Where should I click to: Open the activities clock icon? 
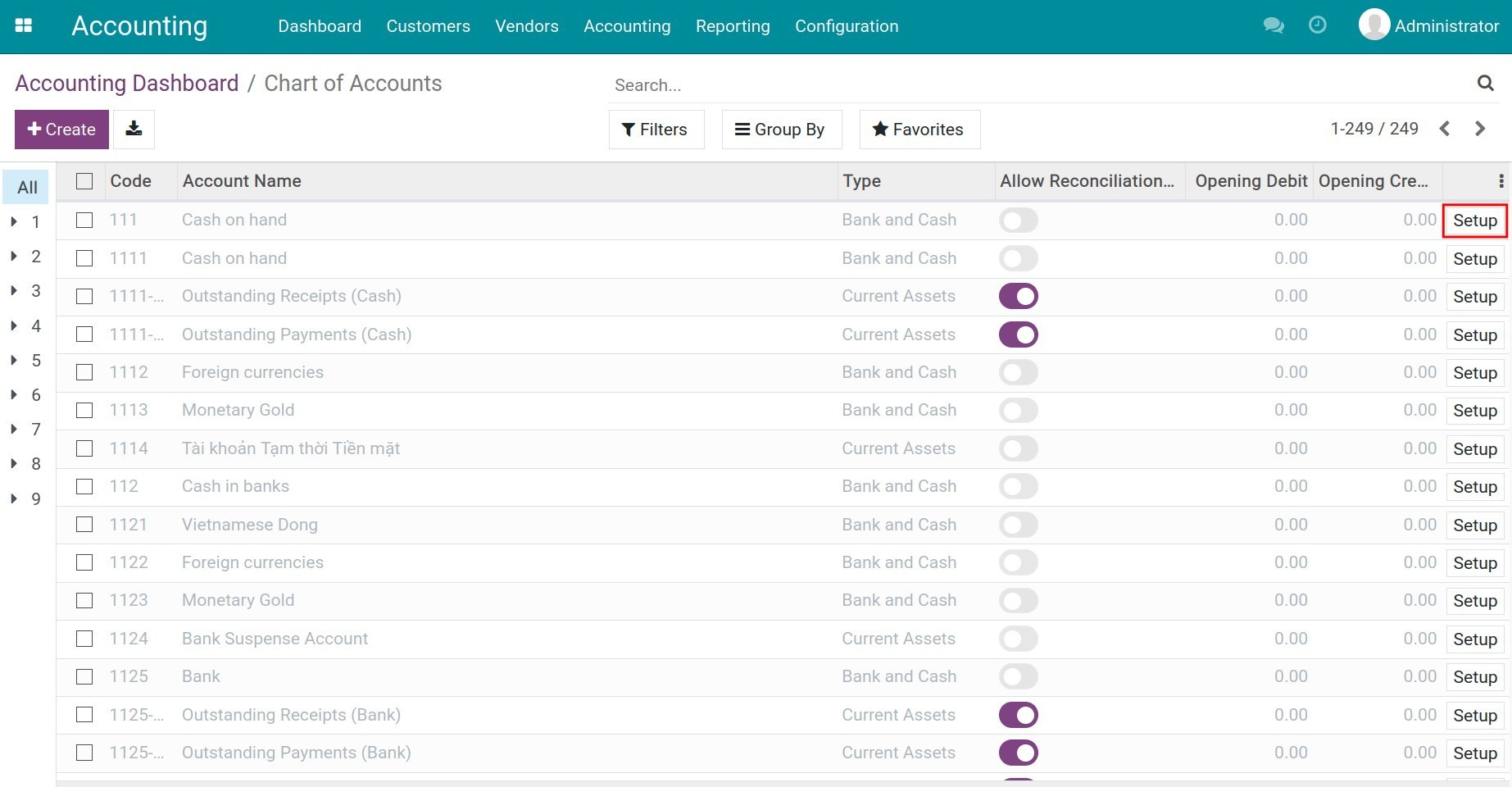coord(1318,25)
